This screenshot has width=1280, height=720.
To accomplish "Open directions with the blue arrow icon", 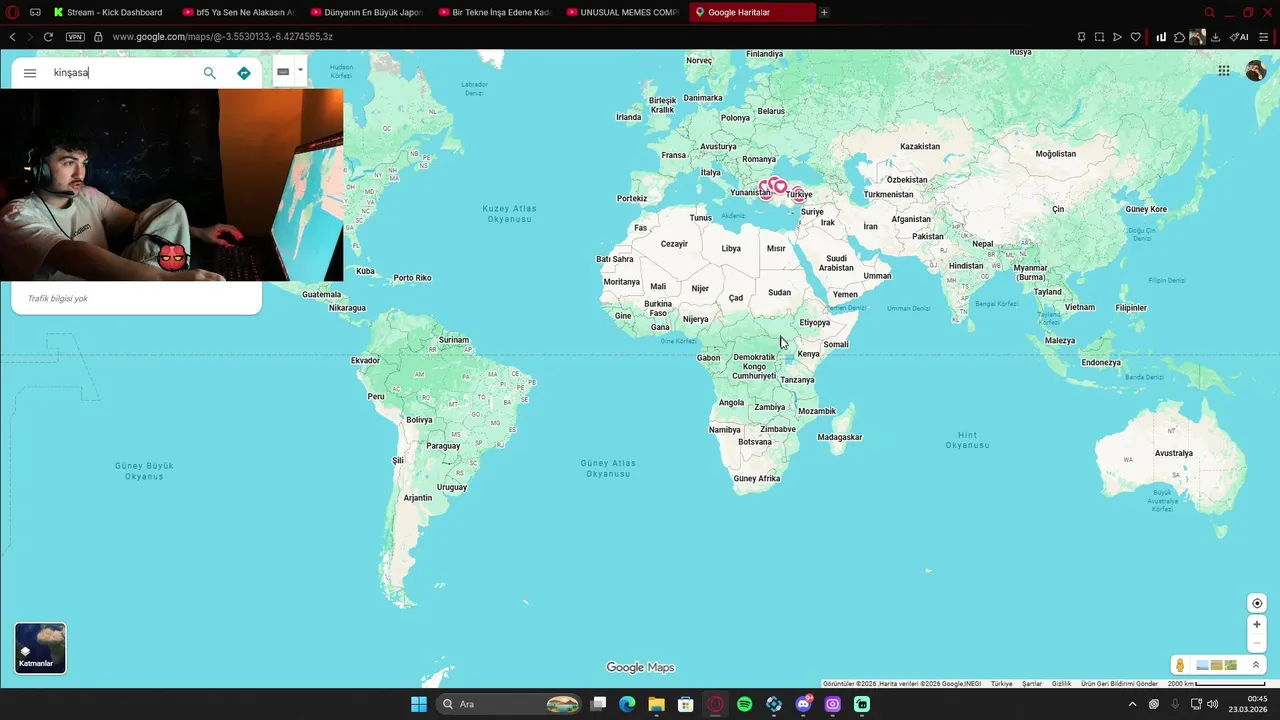I will pos(244,73).
